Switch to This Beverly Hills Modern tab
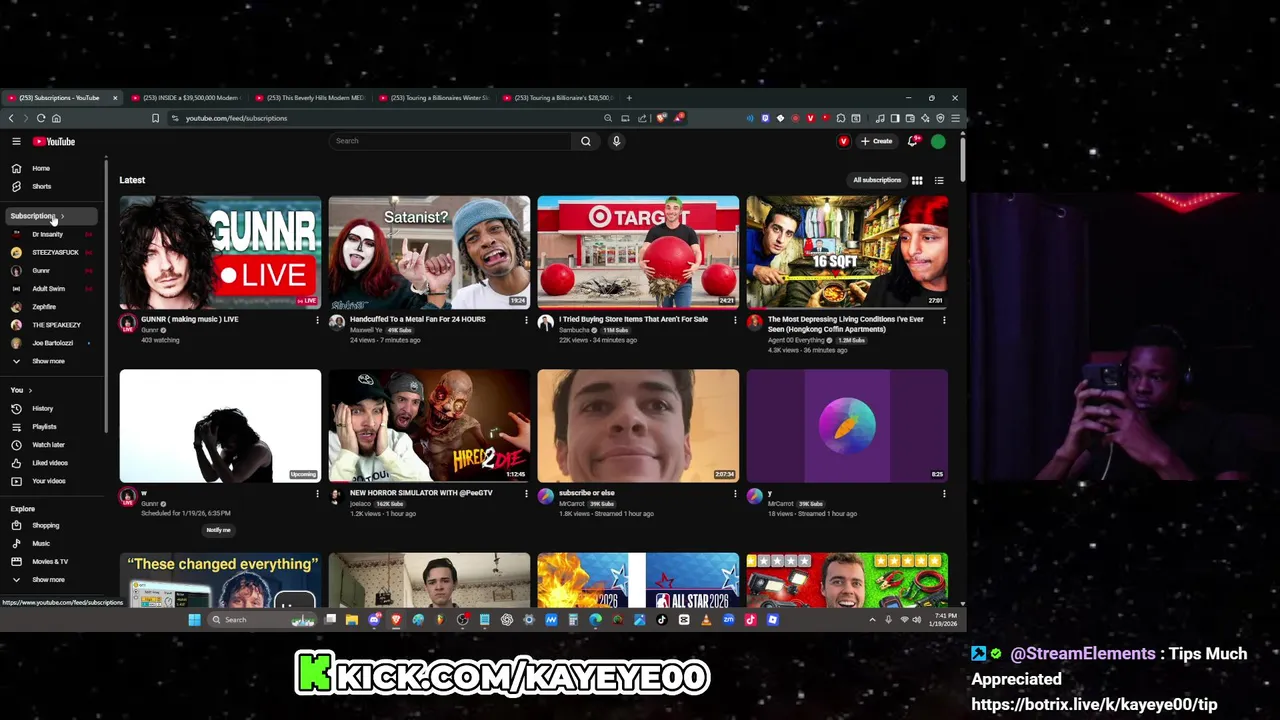This screenshot has width=1280, height=720. pyautogui.click(x=310, y=98)
